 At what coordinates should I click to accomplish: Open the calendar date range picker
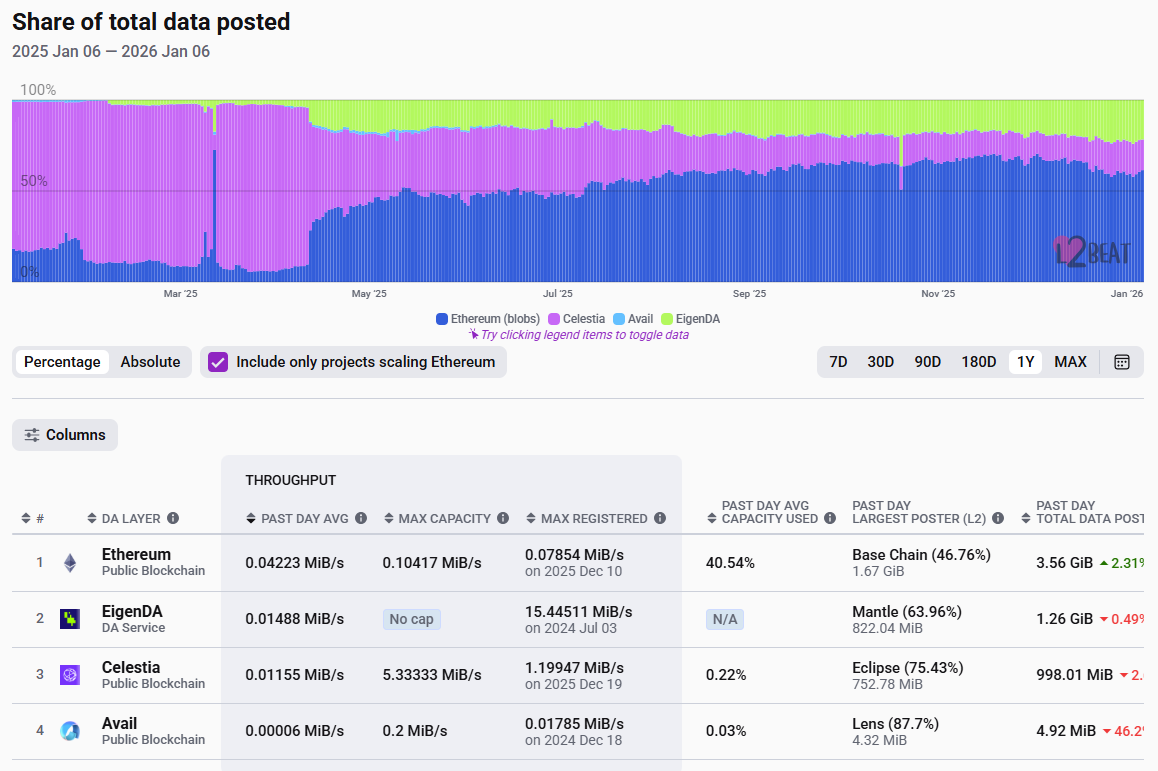[1122, 362]
